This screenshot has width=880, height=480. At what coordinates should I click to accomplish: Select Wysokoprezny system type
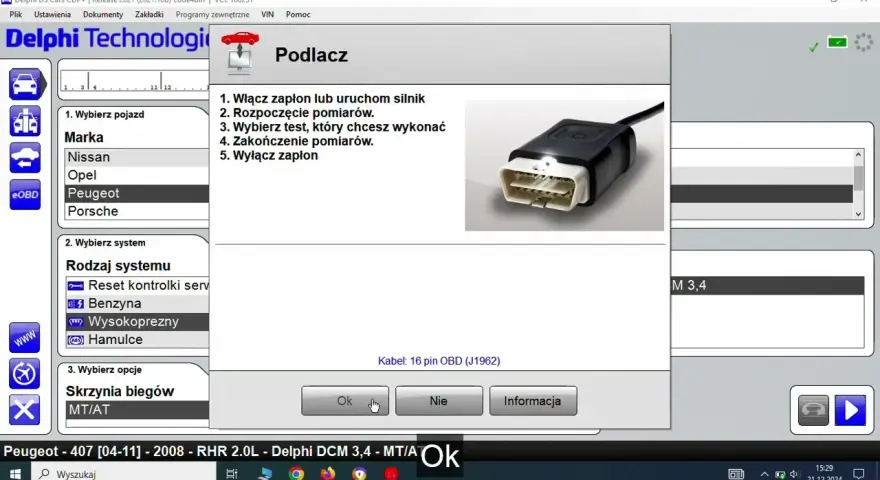tap(138, 321)
